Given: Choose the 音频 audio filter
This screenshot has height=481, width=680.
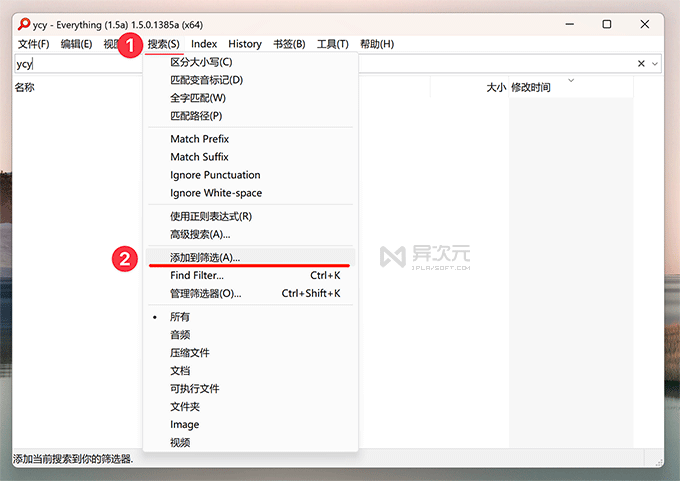Looking at the screenshot, I should 180,335.
